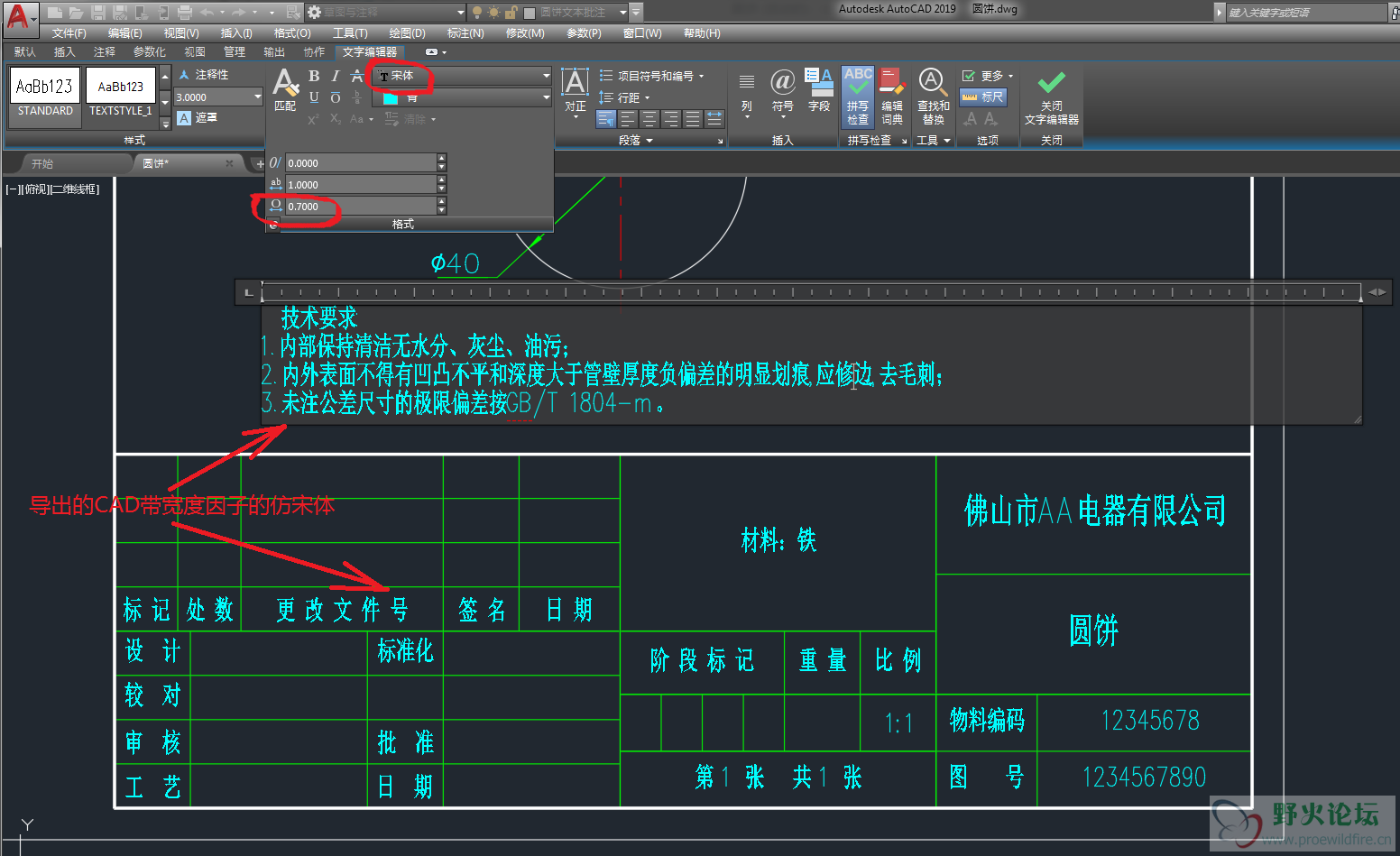Click the new drawing tab plus button
1400x856 pixels.
pyautogui.click(x=259, y=163)
